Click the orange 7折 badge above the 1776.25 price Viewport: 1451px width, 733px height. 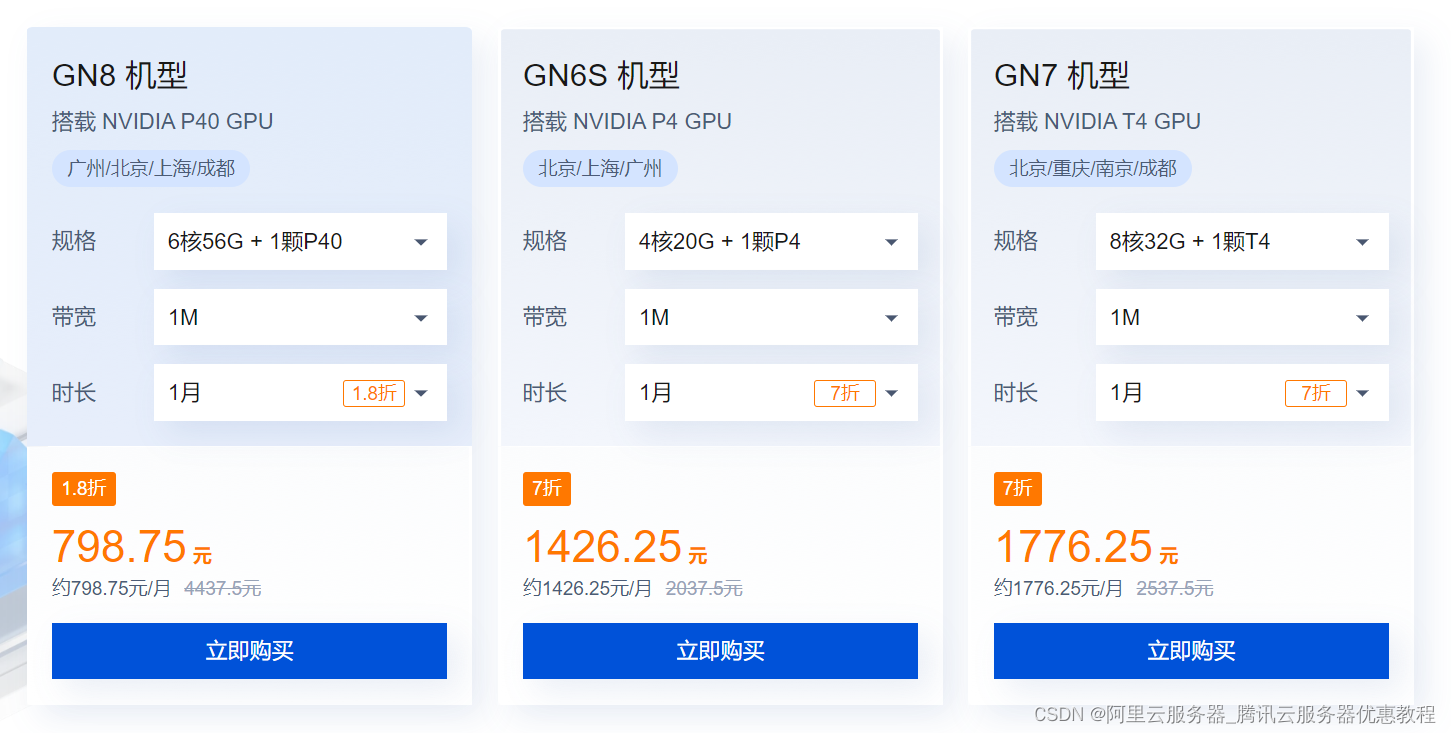(1018, 489)
